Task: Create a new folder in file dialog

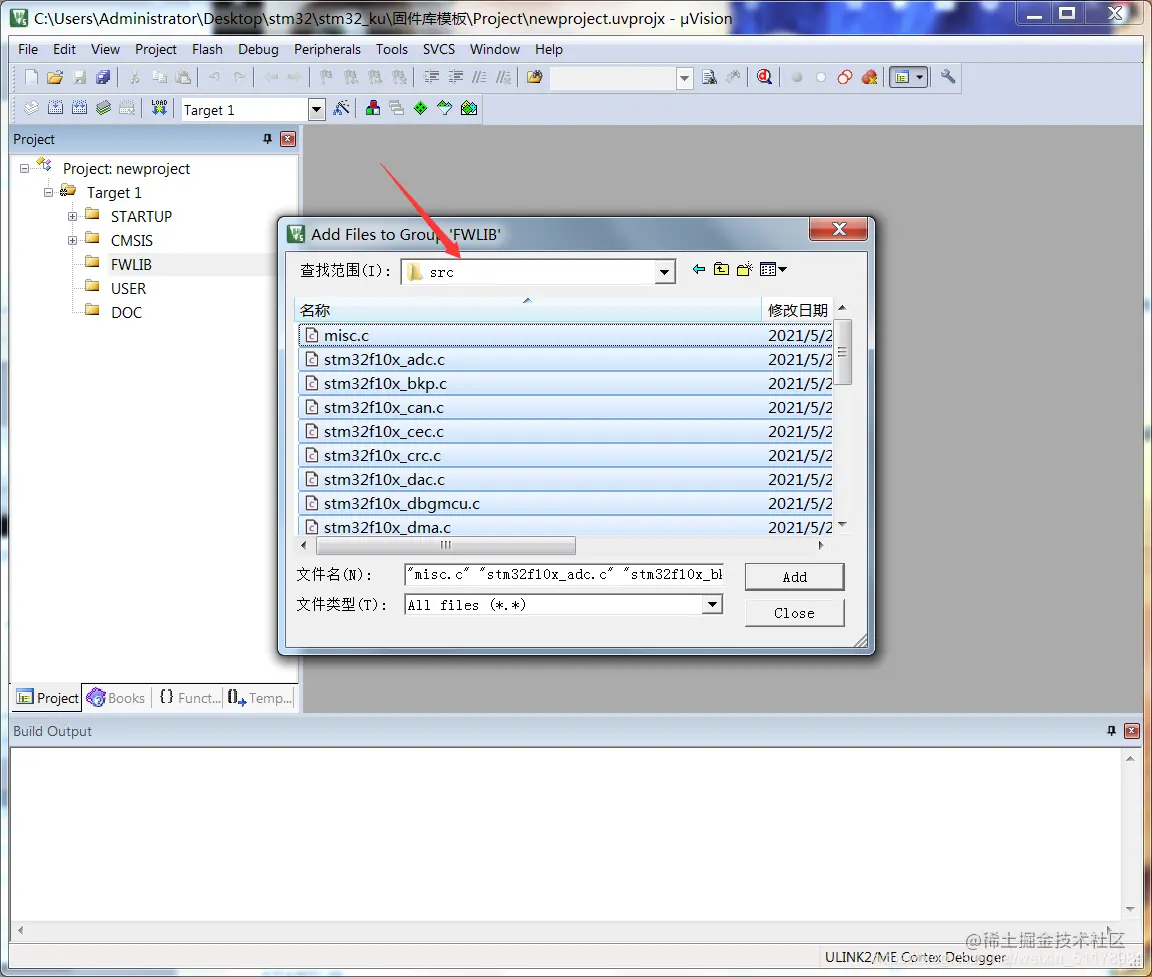Action: tap(744, 270)
